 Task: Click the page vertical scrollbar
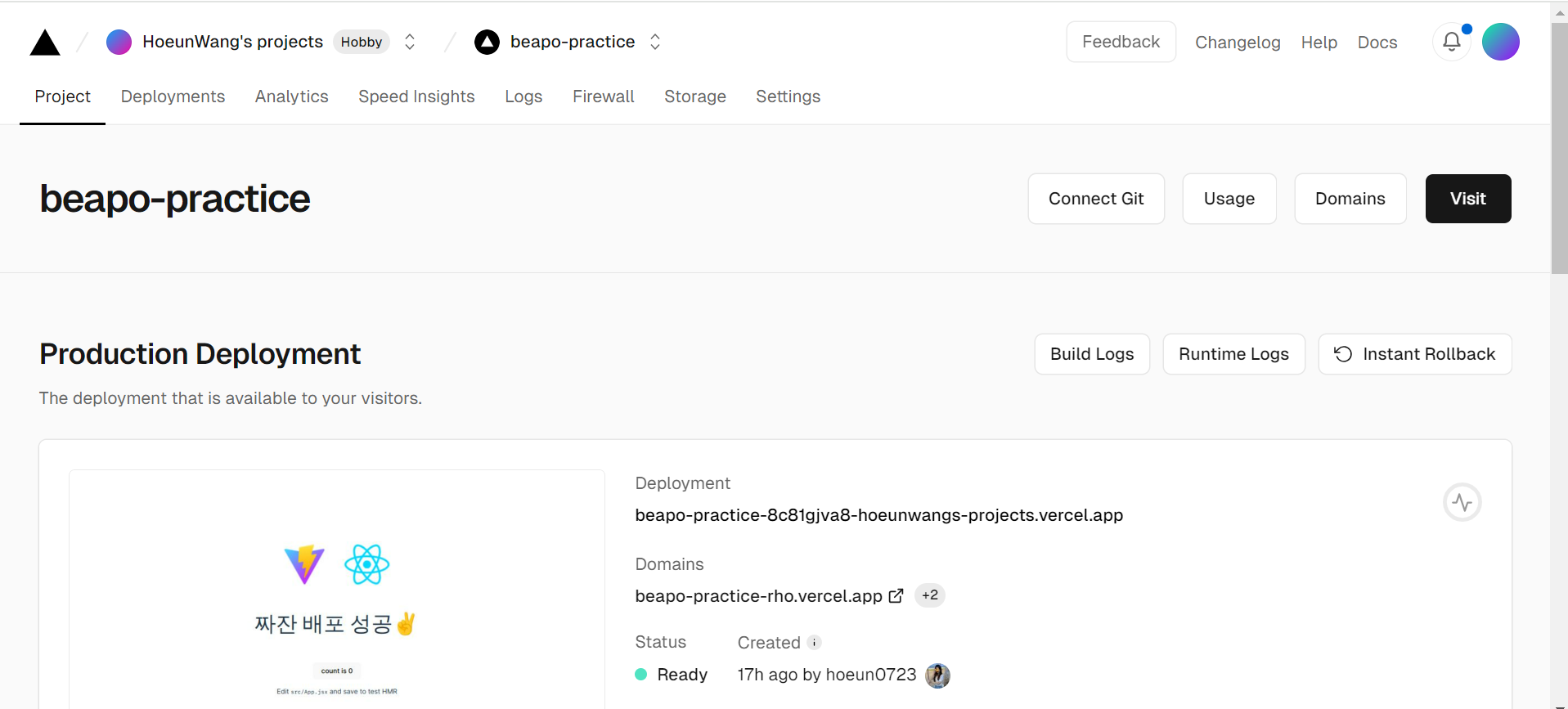[x=1559, y=147]
